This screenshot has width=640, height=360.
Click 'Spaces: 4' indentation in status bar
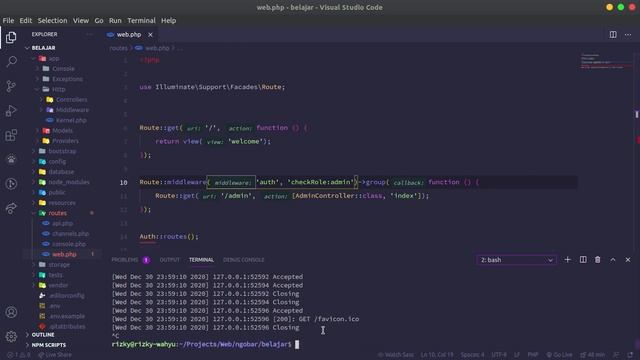click(472, 355)
